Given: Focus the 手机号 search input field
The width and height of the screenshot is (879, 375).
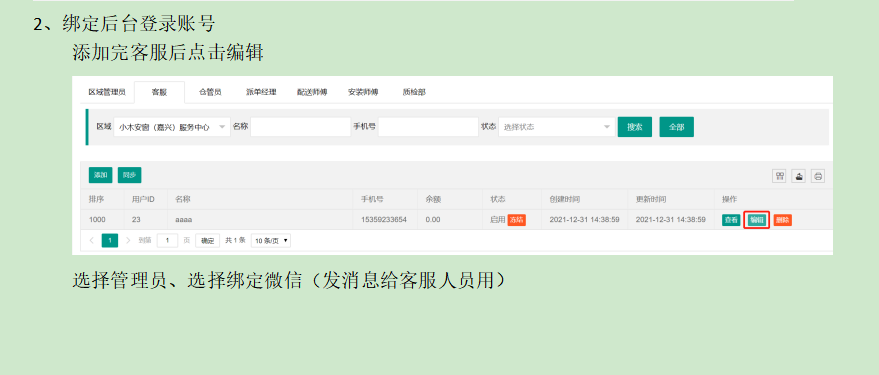Looking at the screenshot, I should (x=428, y=127).
